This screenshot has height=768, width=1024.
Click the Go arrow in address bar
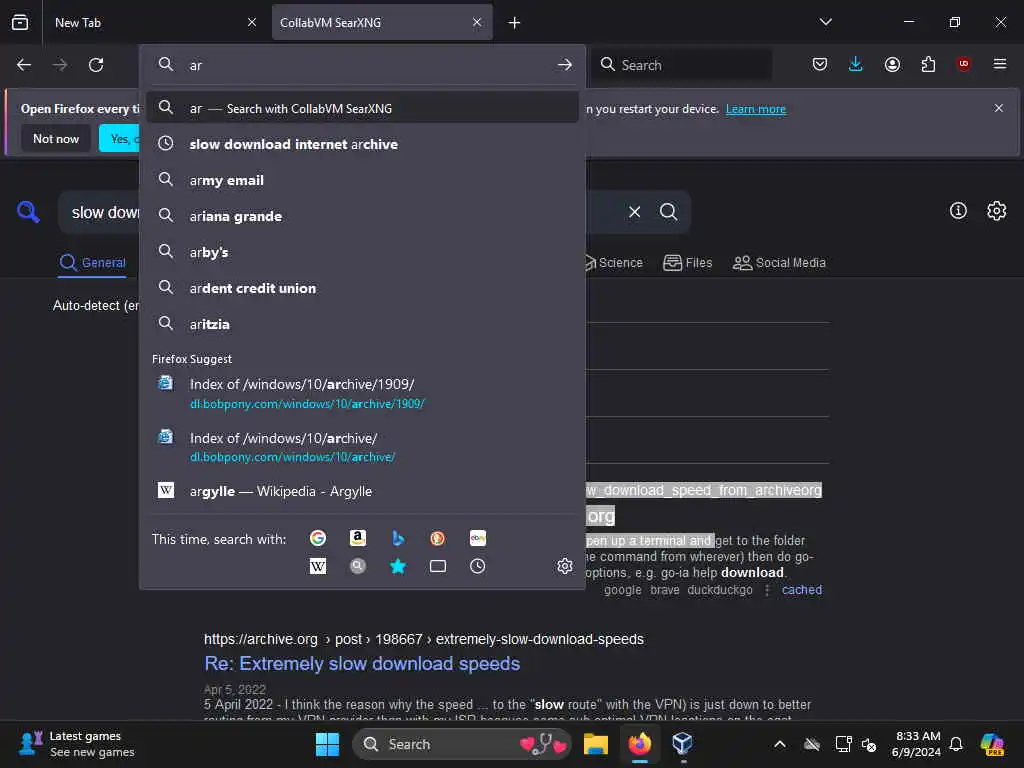(x=565, y=65)
